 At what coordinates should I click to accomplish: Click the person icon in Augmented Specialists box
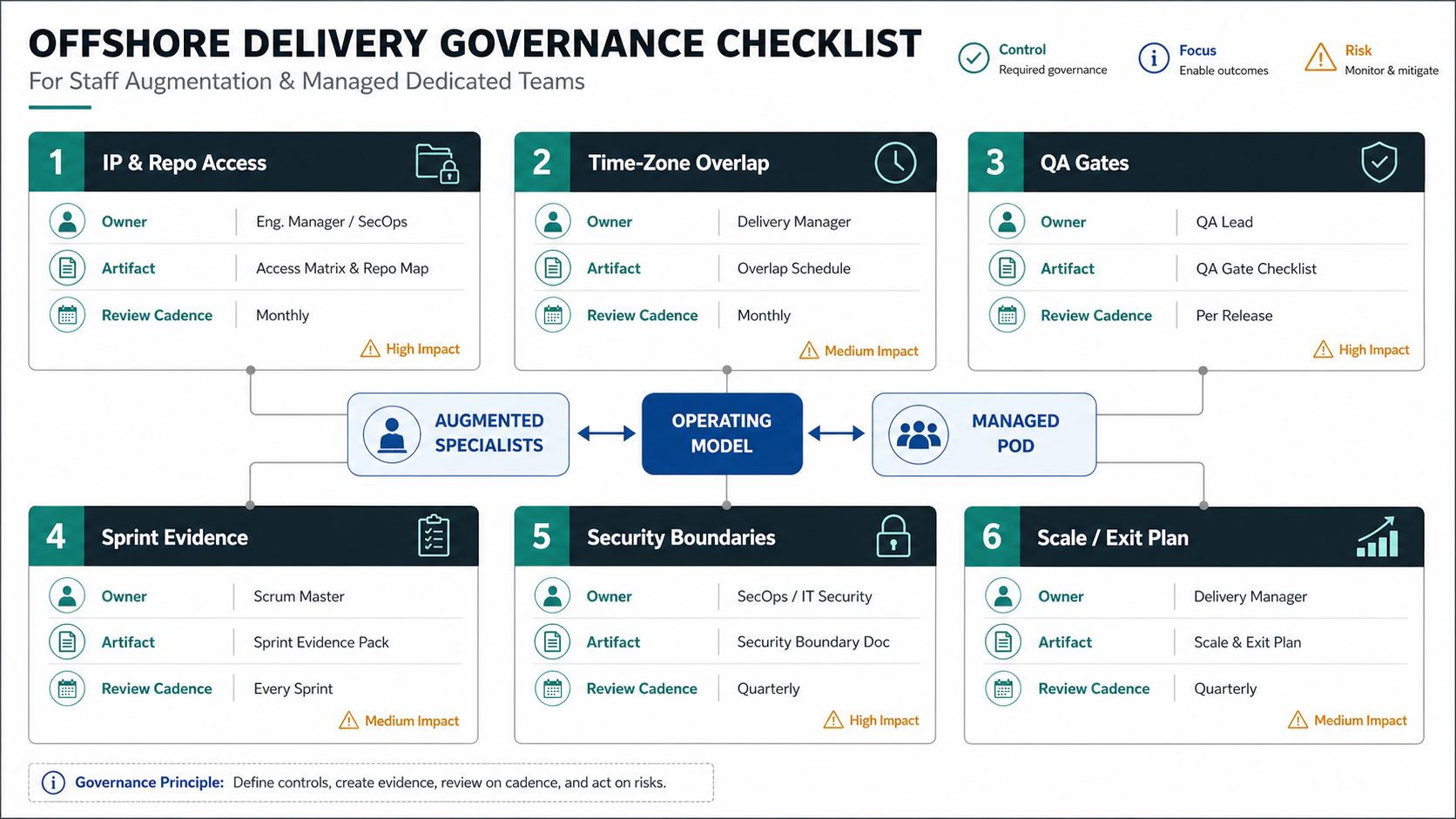(392, 433)
